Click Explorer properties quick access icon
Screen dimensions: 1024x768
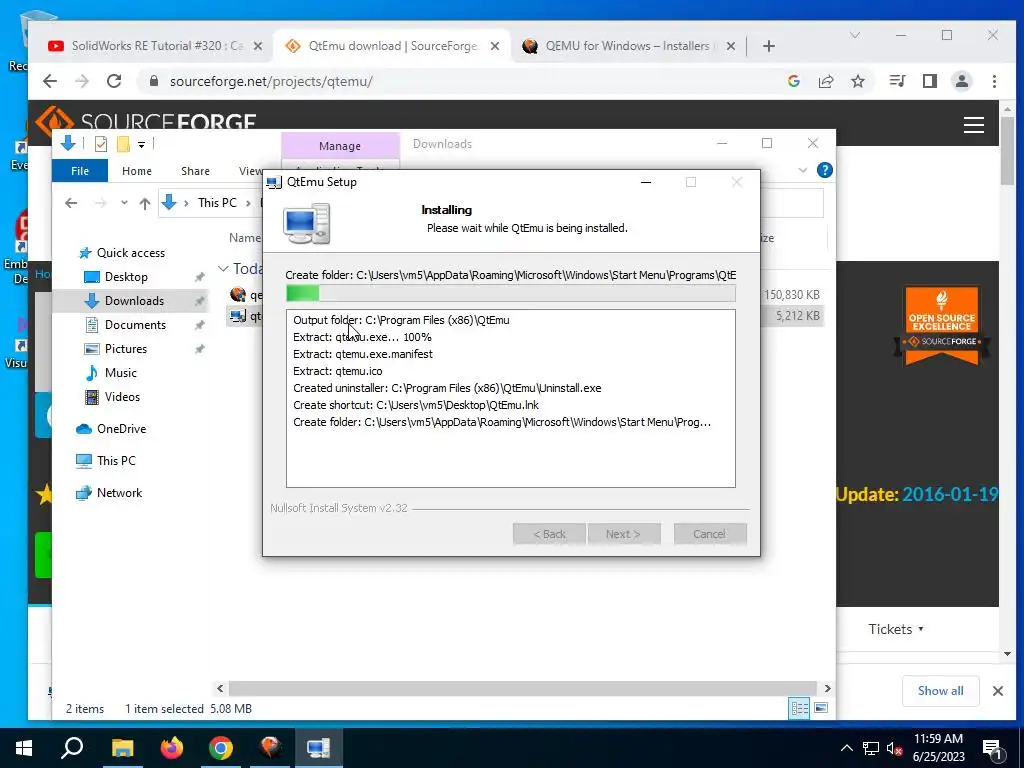pyautogui.click(x=101, y=144)
